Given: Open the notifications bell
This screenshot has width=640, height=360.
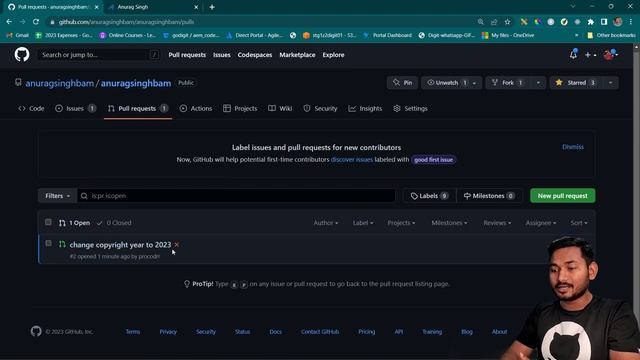Looking at the screenshot, I should [573, 54].
